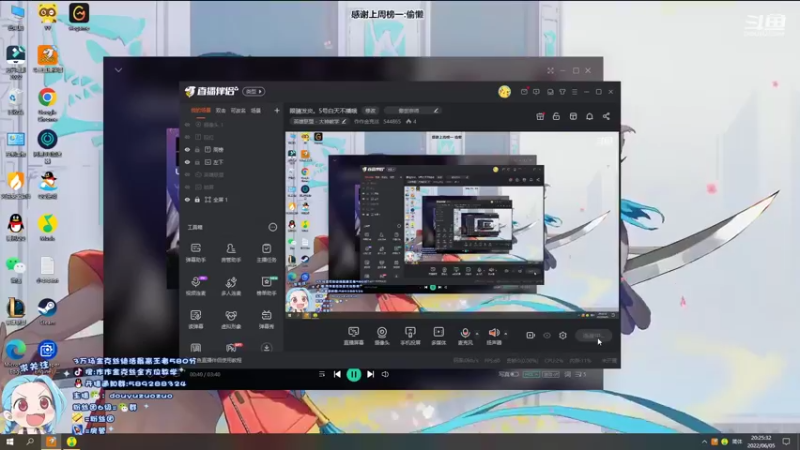Open Google Chrome from desktop
The width and height of the screenshot is (800, 450).
pos(47,104)
